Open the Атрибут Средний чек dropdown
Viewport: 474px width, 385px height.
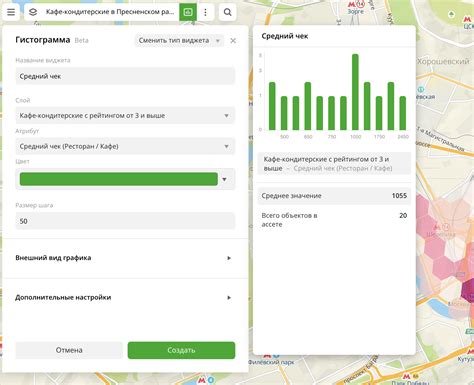click(125, 146)
